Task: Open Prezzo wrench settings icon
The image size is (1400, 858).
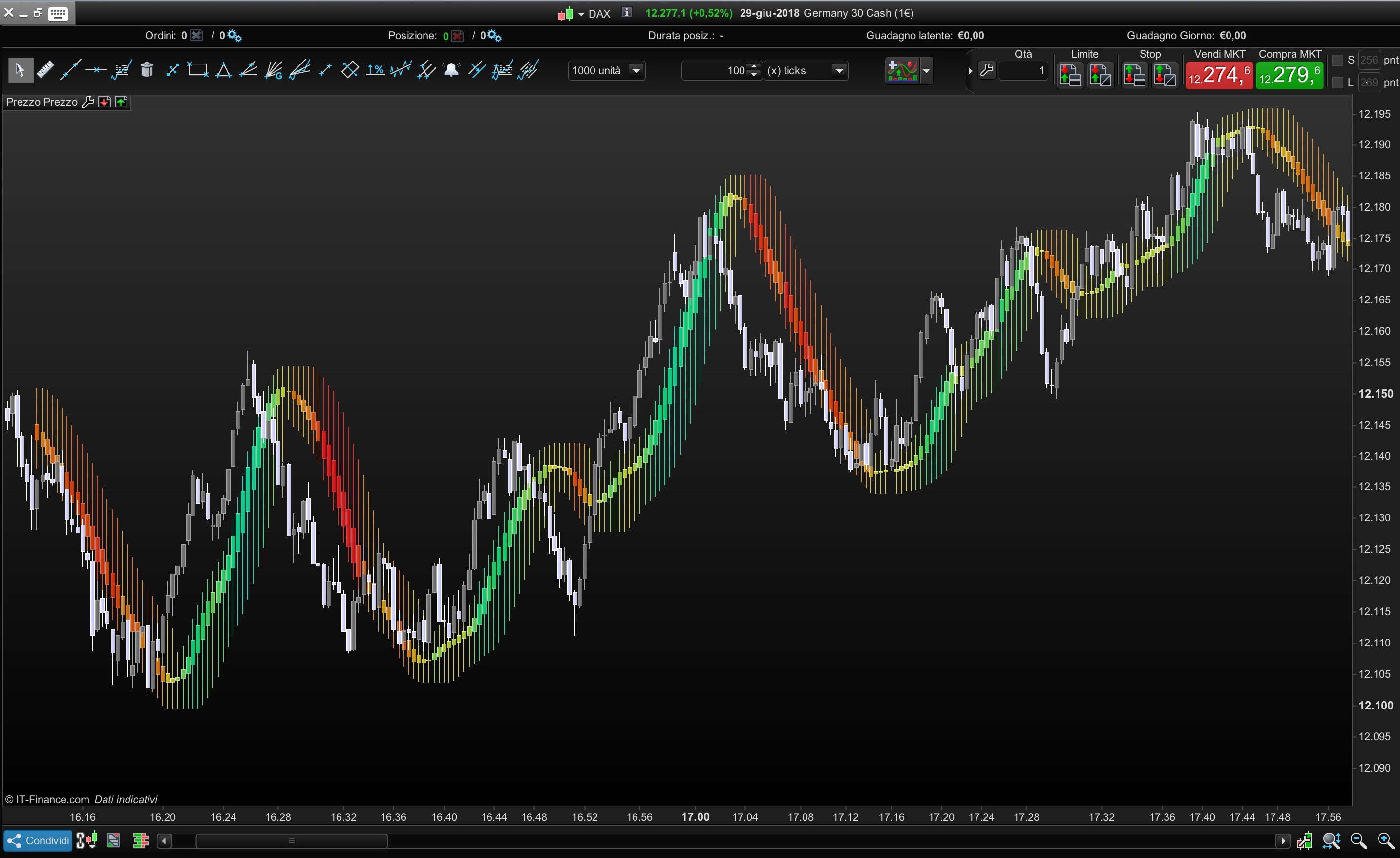Action: point(87,102)
